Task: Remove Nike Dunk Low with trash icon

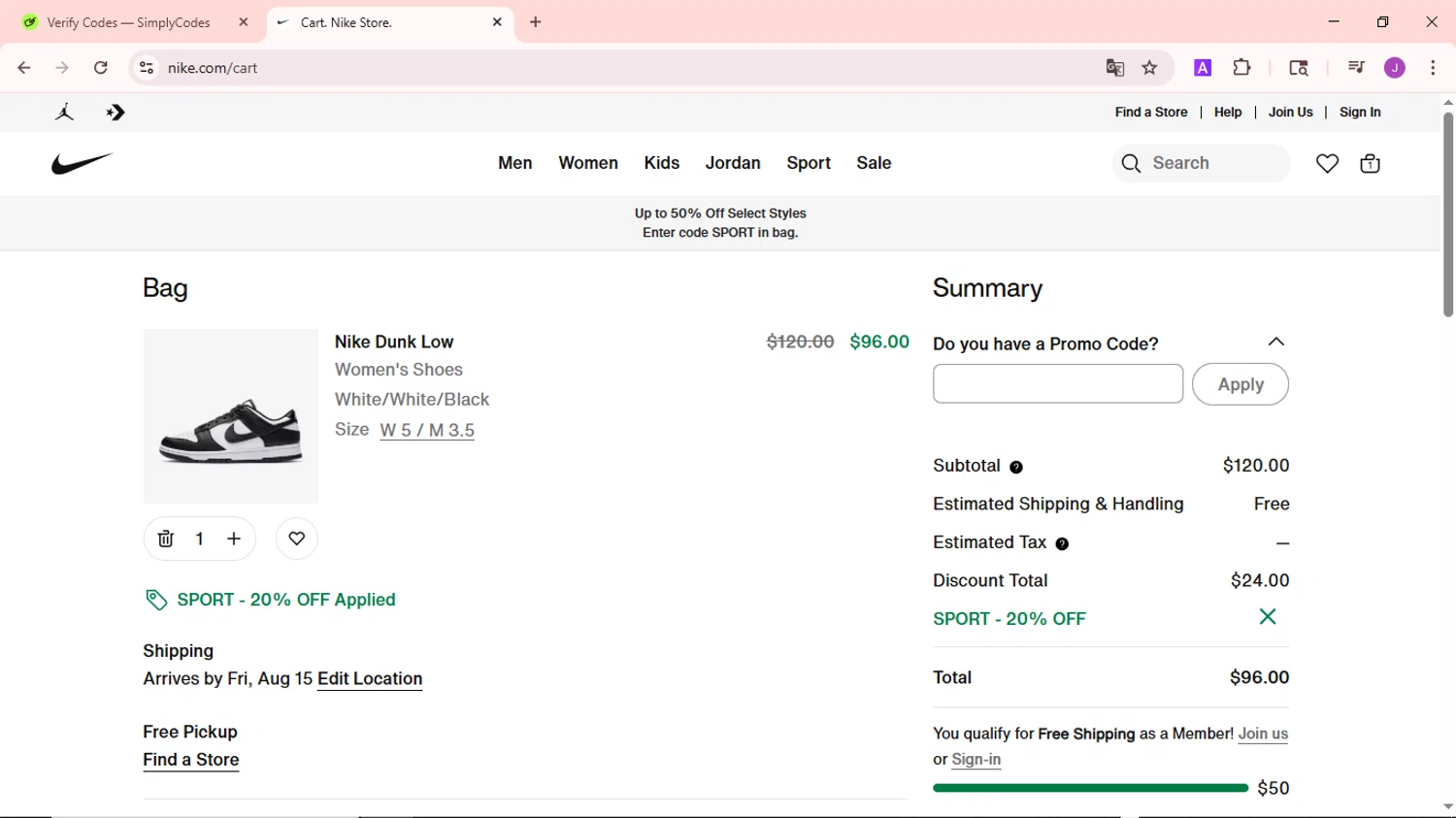Action: (x=166, y=539)
